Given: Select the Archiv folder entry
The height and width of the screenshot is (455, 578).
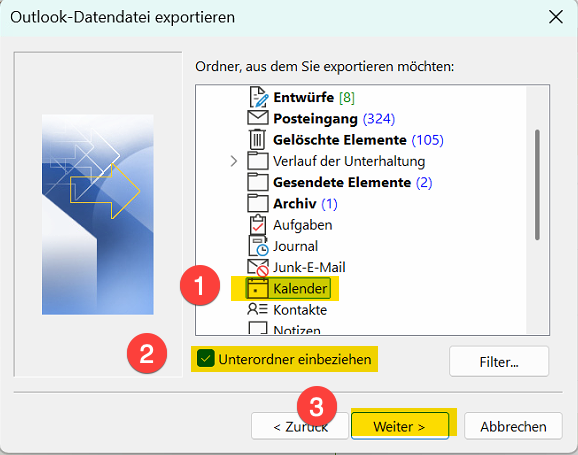Looking at the screenshot, I should pos(292,204).
